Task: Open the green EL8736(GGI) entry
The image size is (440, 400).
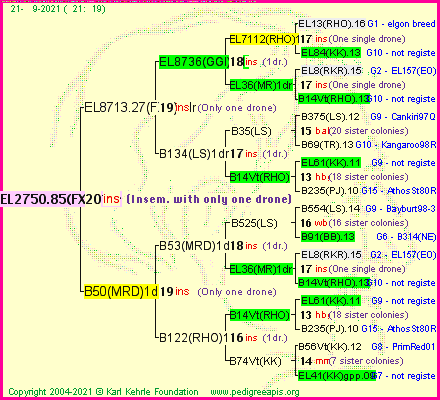Action: click(x=194, y=62)
